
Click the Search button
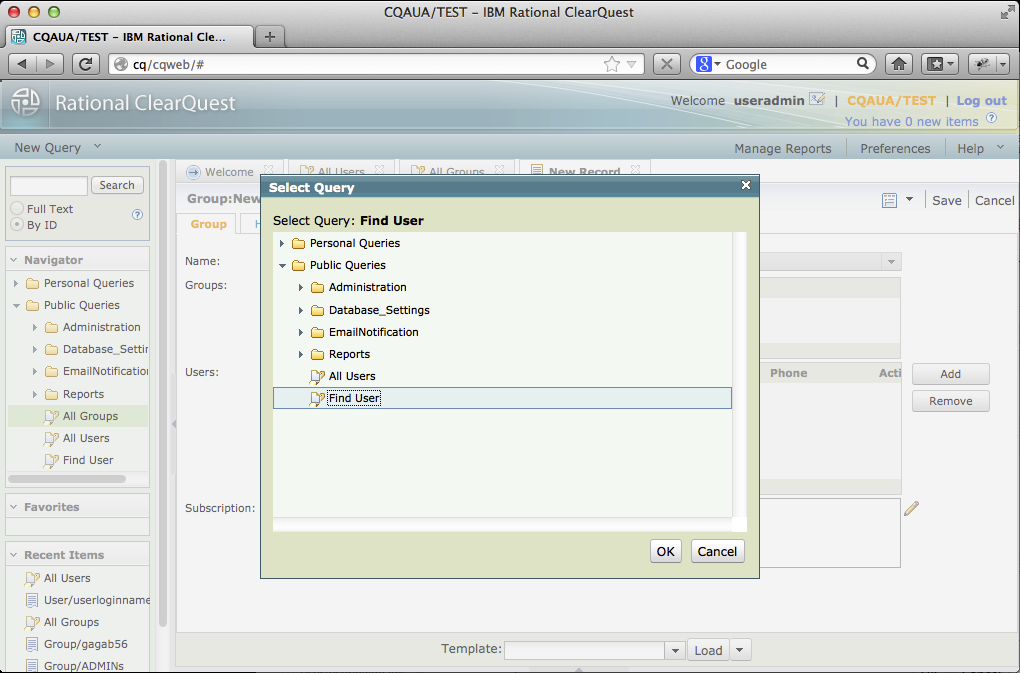click(117, 185)
